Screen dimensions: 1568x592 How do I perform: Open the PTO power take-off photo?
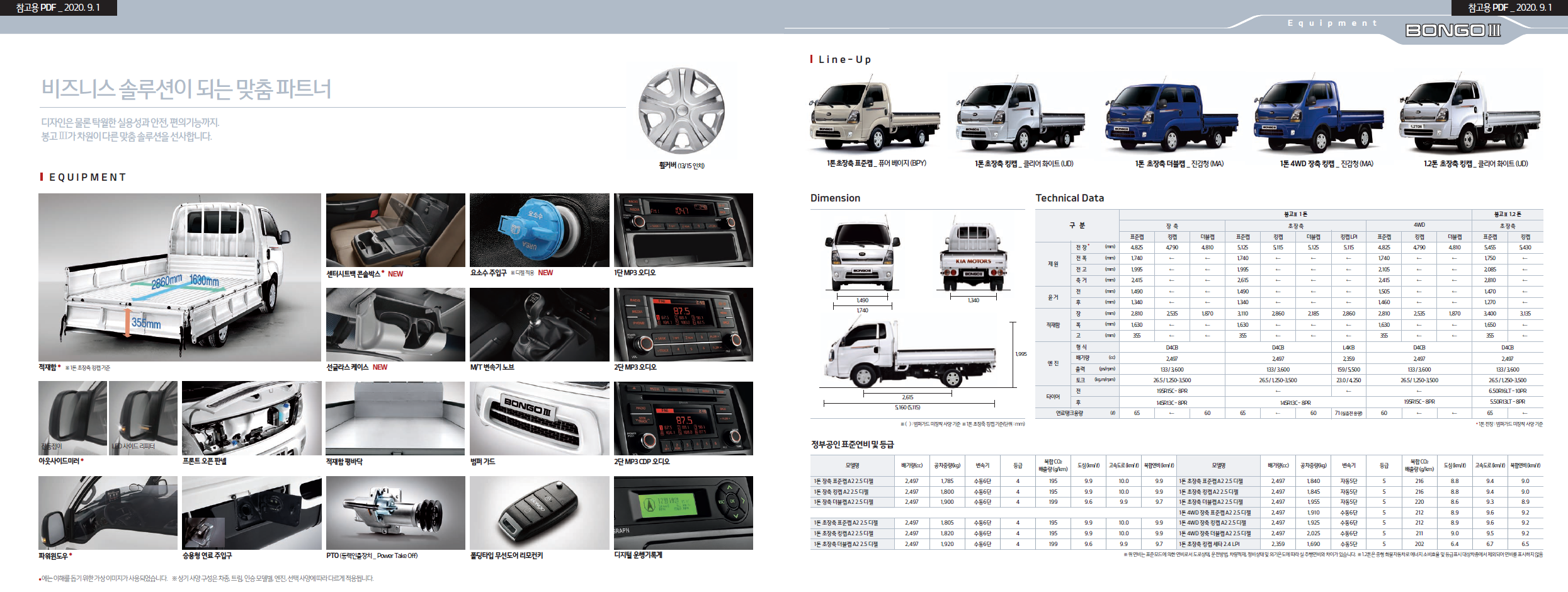click(395, 513)
